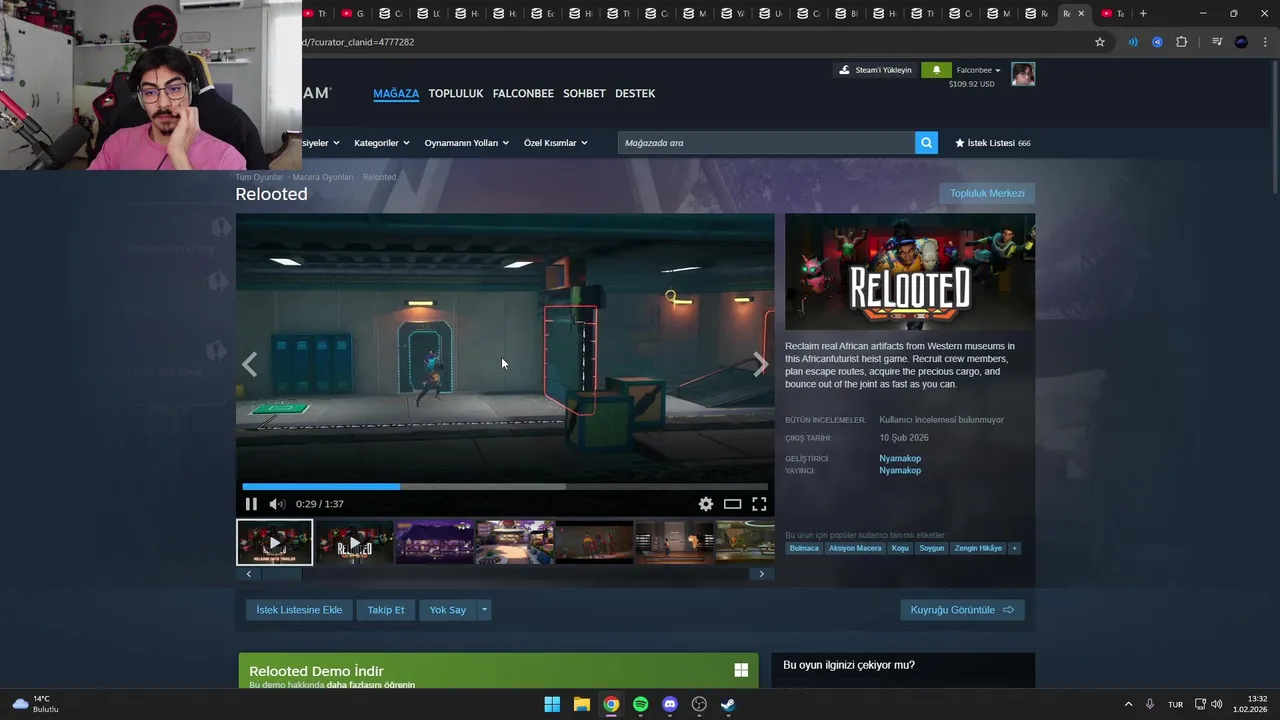Open the İstek Listesi wishlist link
Viewport: 1280px width, 720px height.
pos(992,143)
